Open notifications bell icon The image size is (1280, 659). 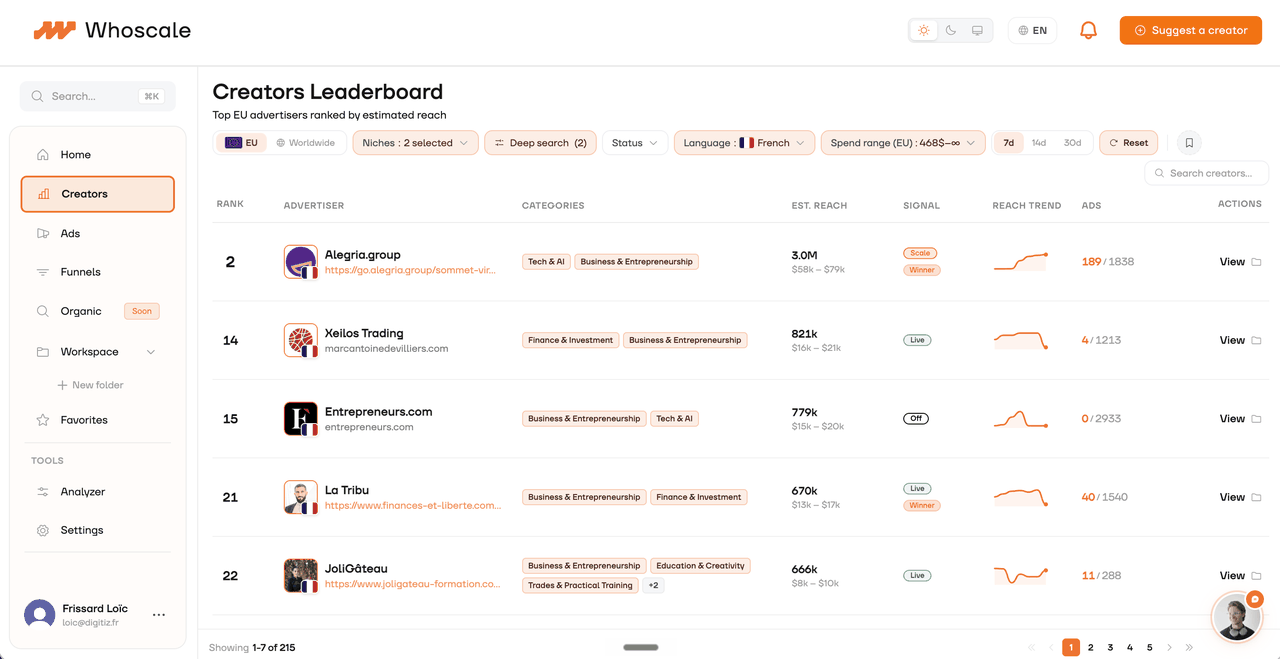click(1088, 31)
